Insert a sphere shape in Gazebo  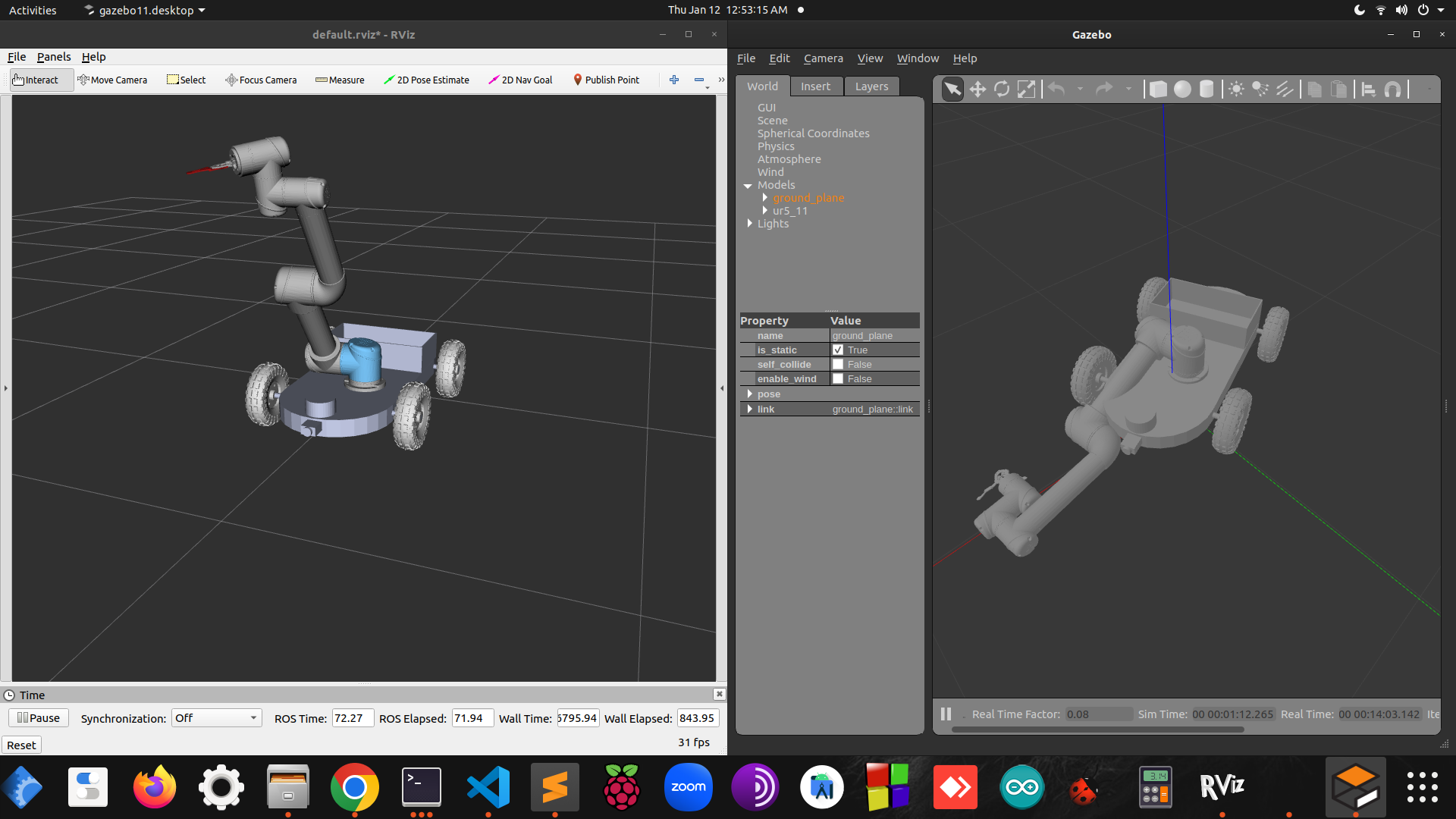click(x=1182, y=89)
